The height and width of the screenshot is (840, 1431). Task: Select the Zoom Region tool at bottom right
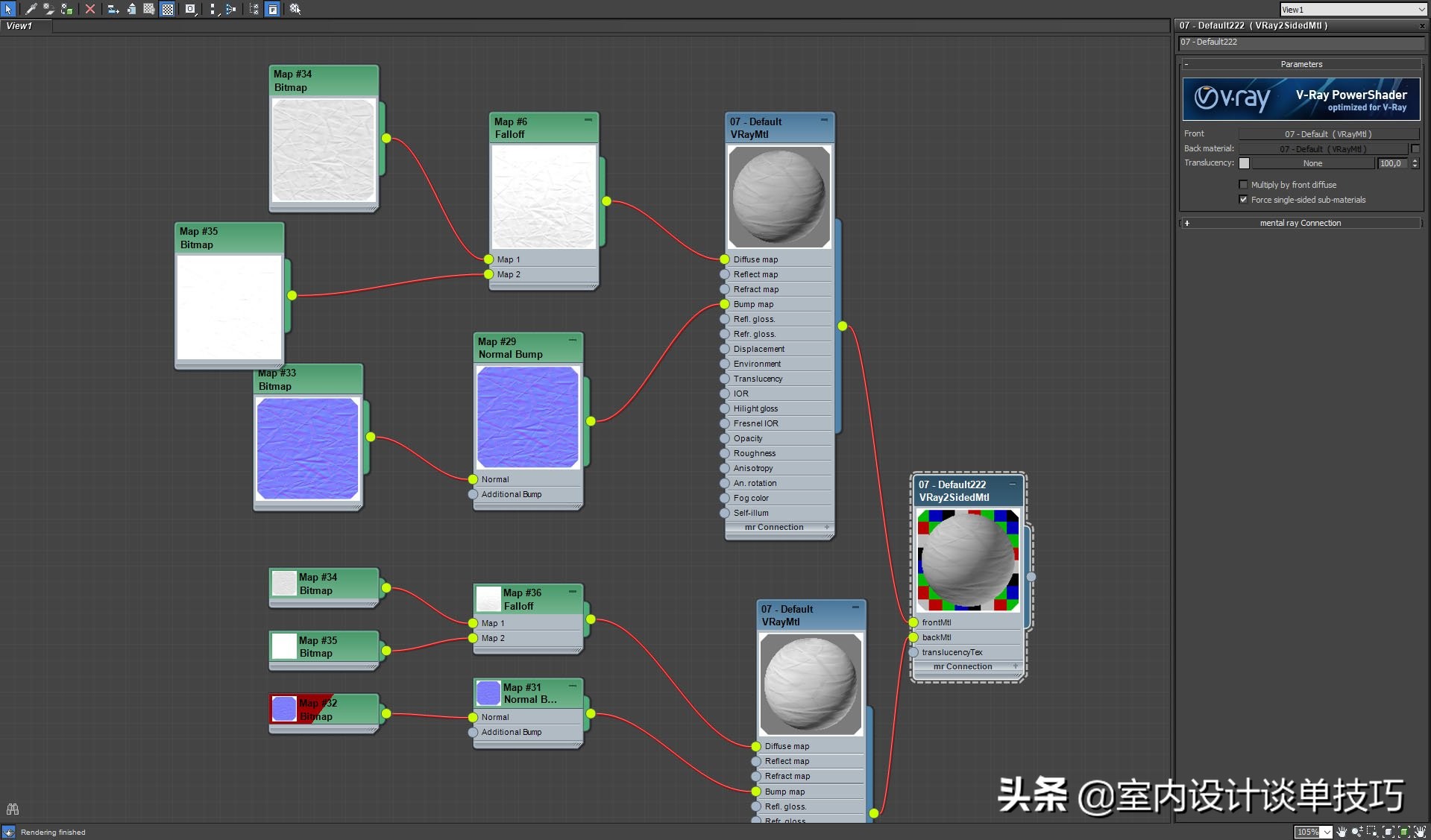coord(1371,832)
